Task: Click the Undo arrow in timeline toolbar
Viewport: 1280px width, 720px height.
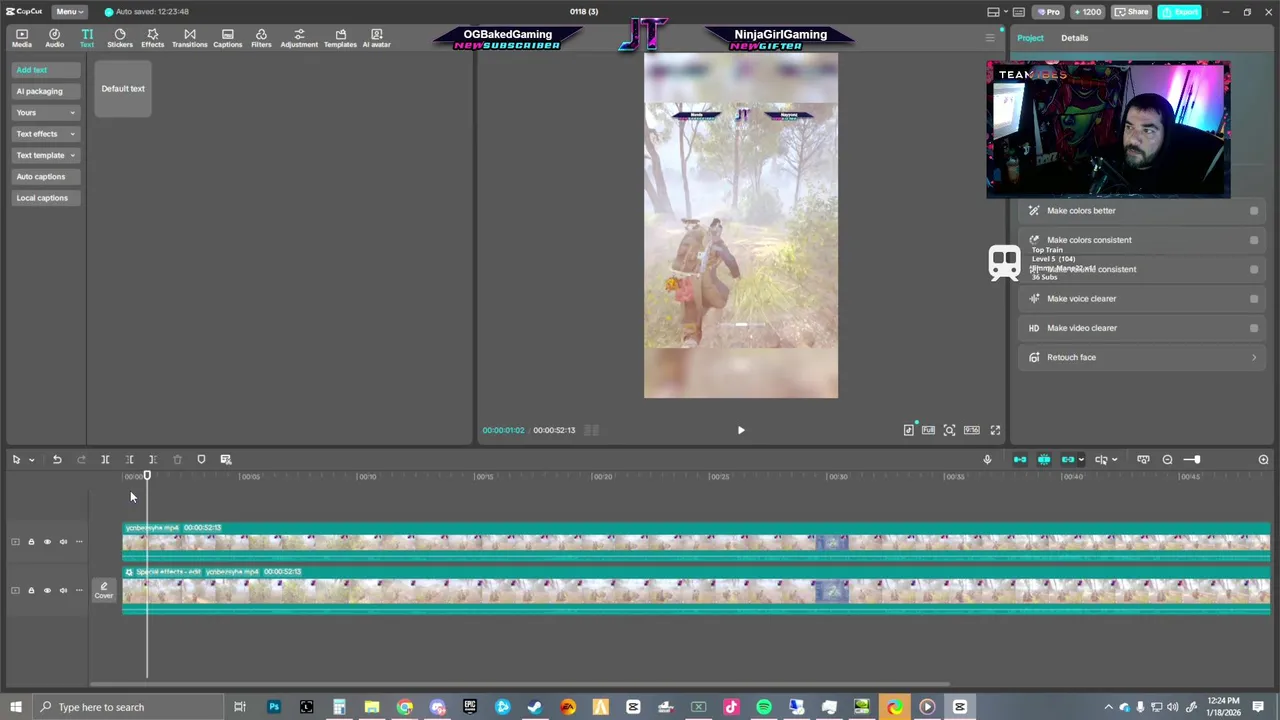Action: (x=57, y=459)
